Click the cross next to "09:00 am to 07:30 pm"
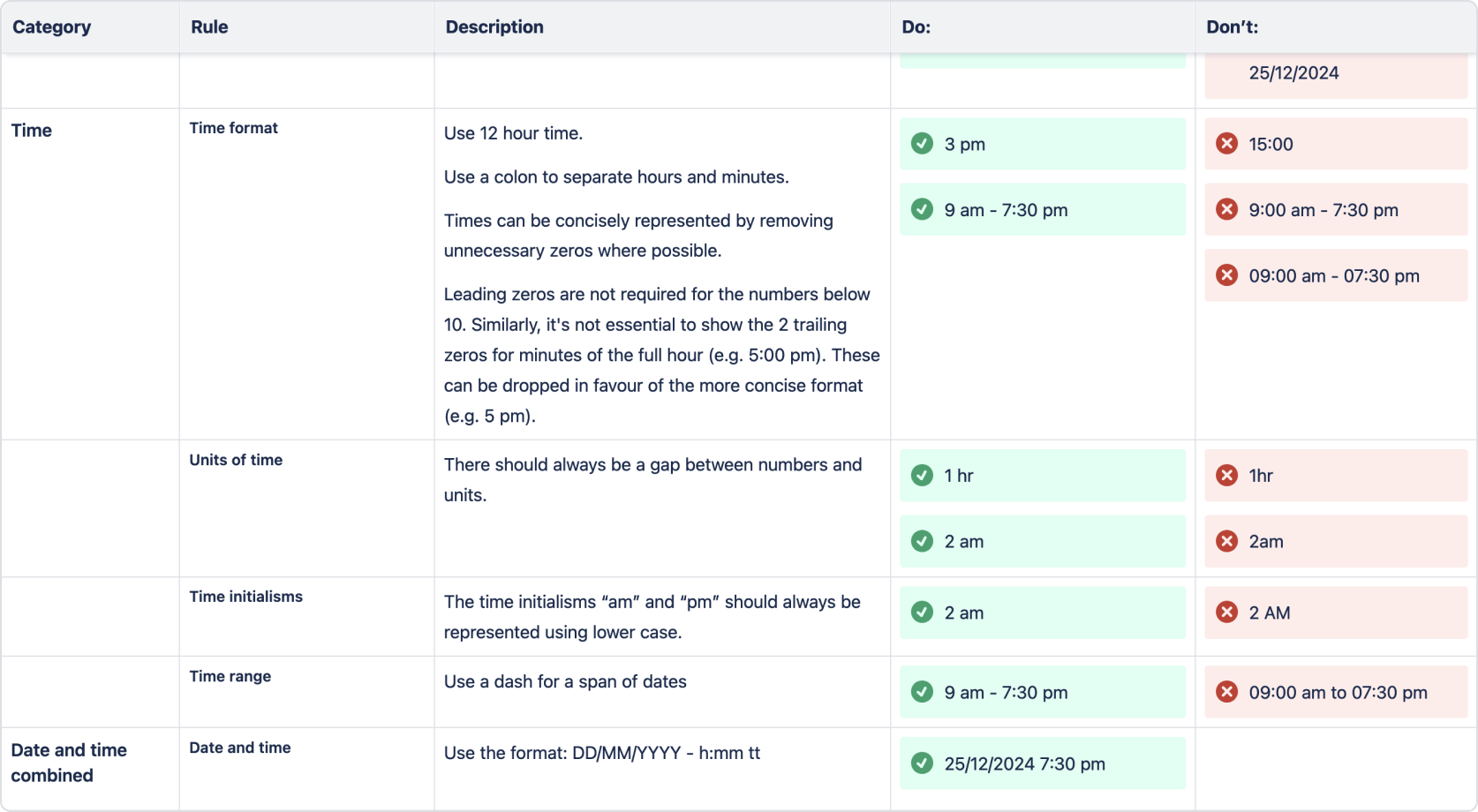This screenshot has height=812, width=1478. 1227,693
